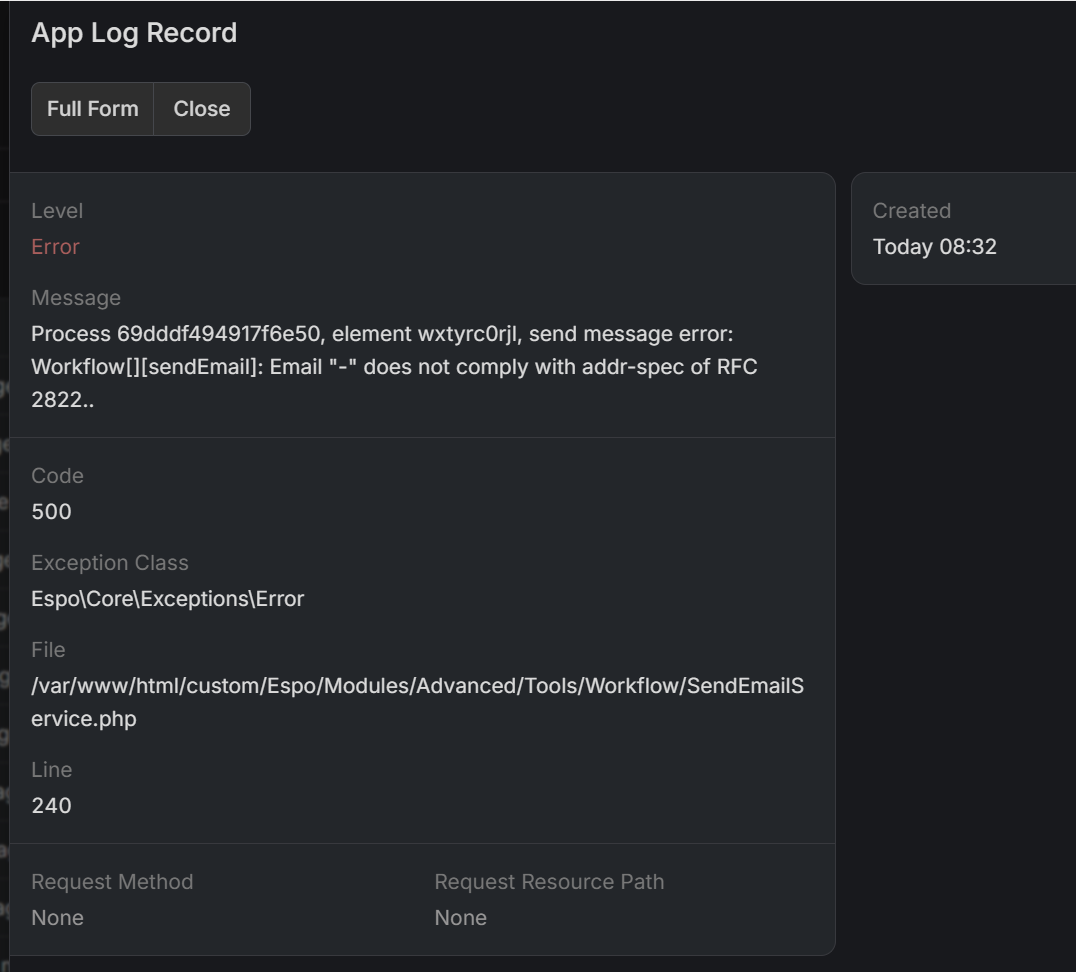The width and height of the screenshot is (1076, 972).
Task: Open the Full Form view
Action: (x=92, y=109)
